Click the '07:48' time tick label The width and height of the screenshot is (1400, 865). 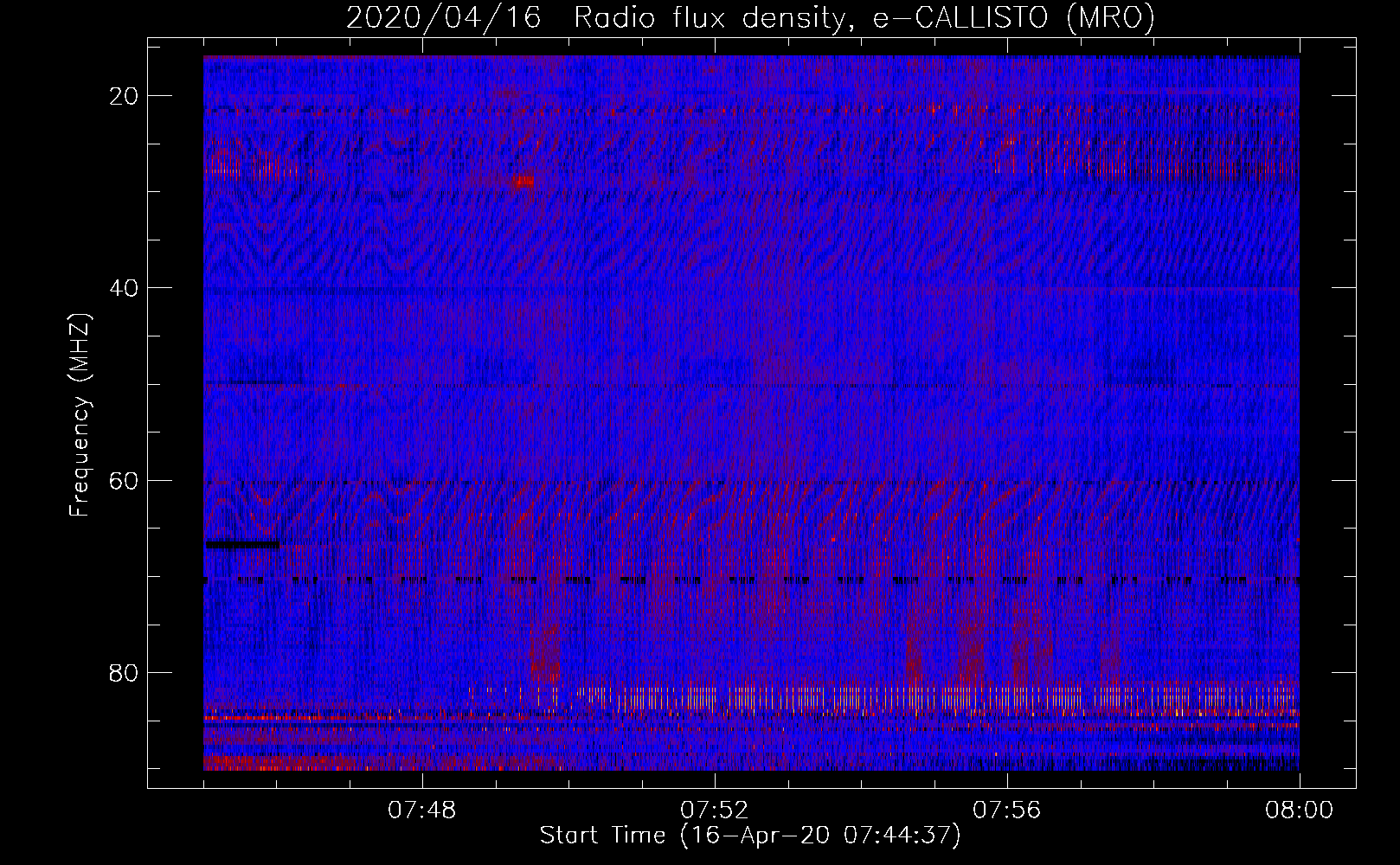(422, 811)
